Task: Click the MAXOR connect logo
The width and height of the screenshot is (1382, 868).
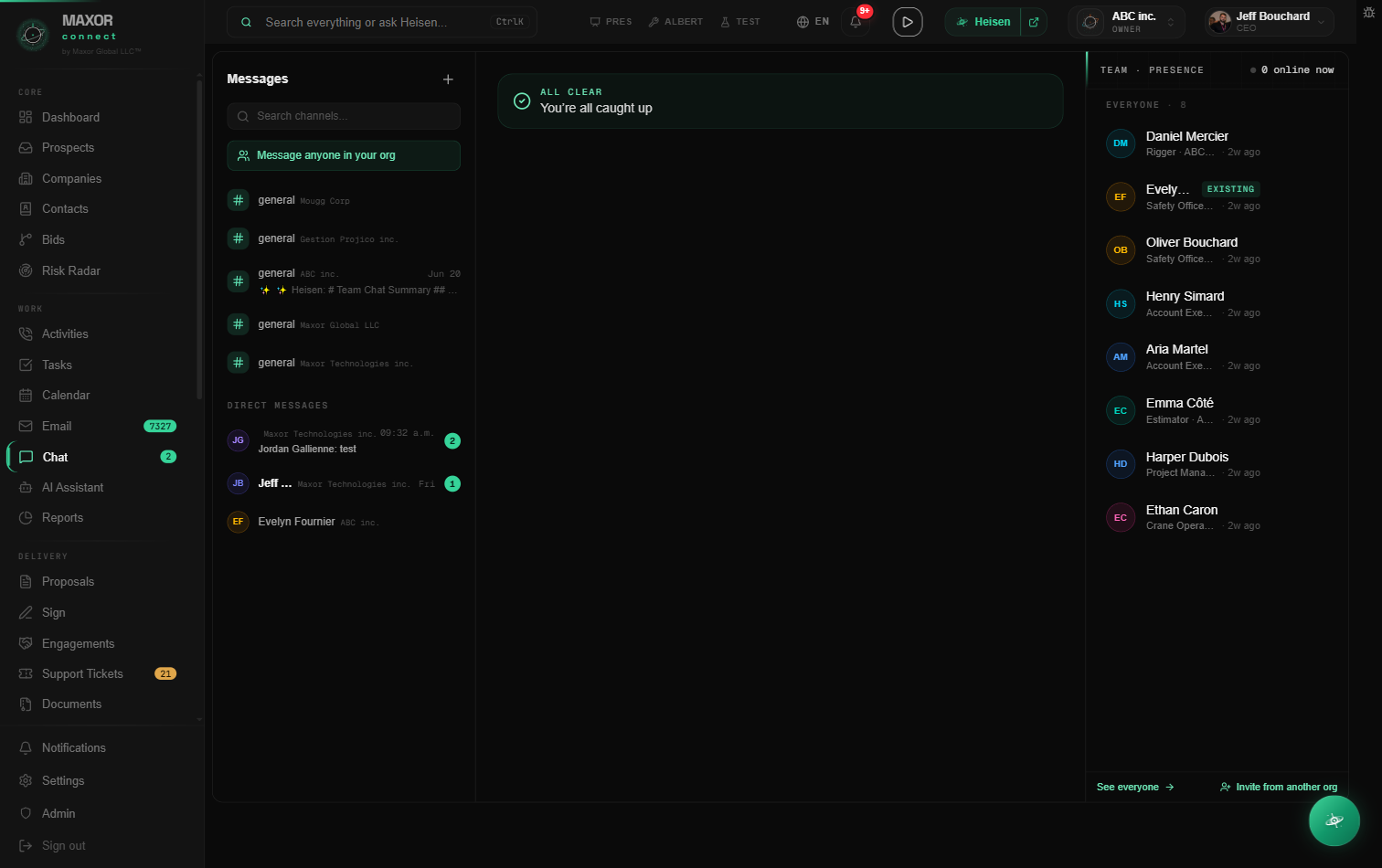Action: point(80,33)
